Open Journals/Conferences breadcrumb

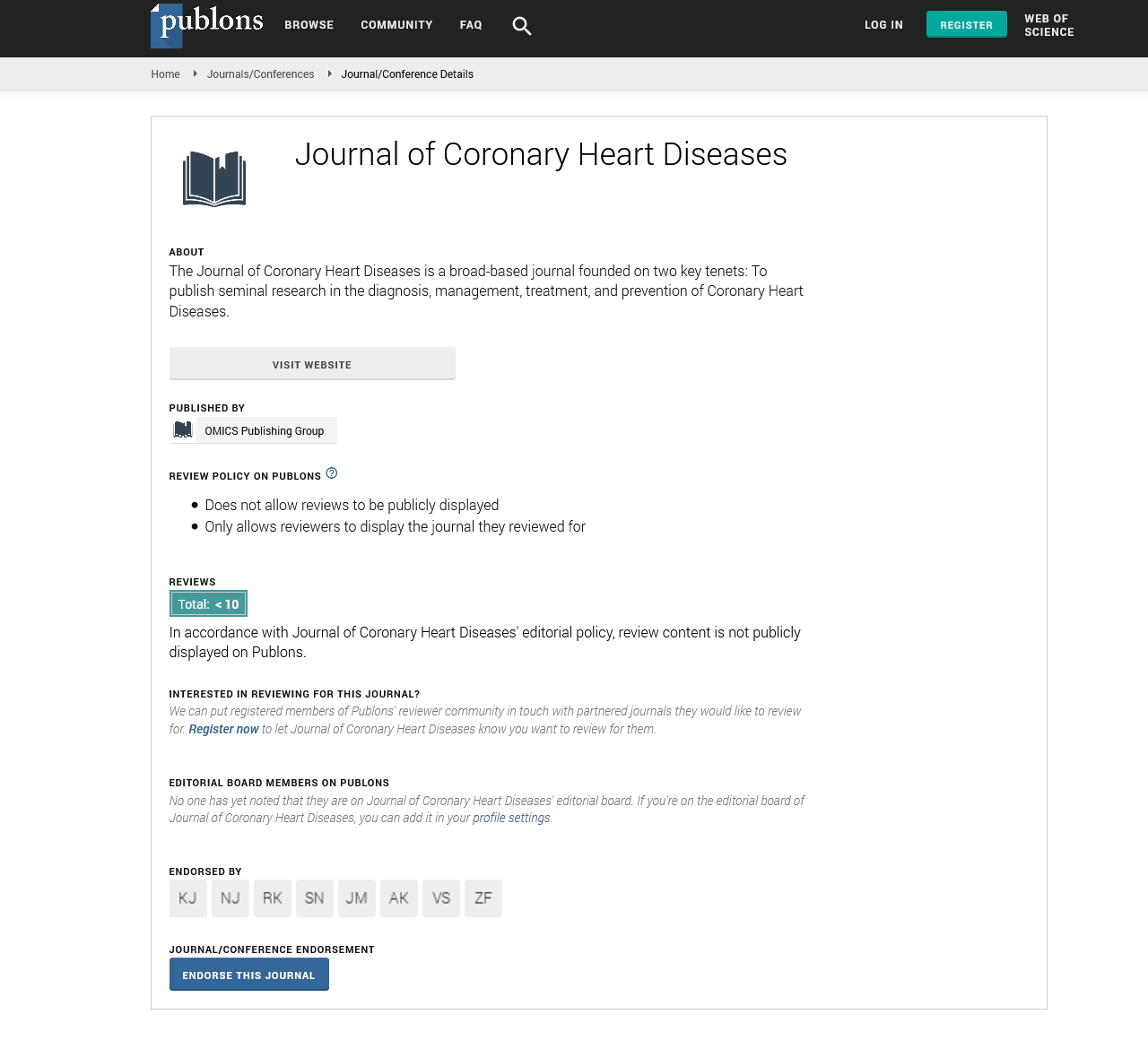260,74
